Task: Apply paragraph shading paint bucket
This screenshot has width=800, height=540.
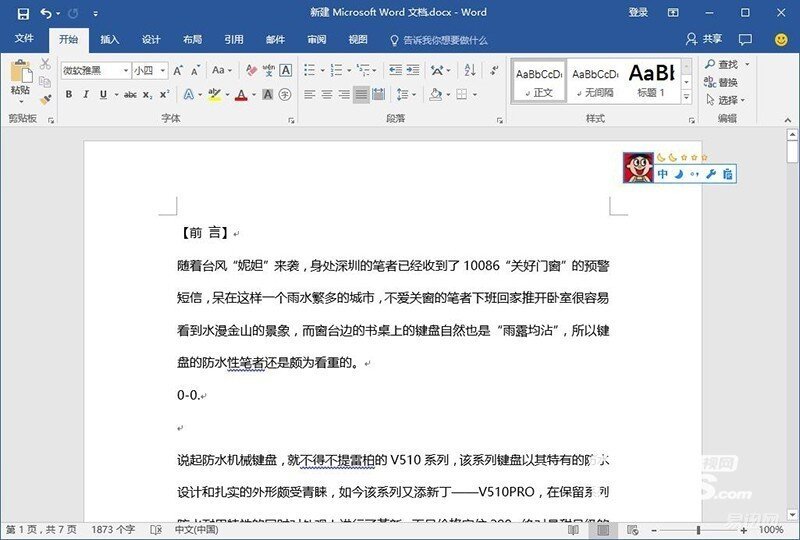Action: click(436, 94)
